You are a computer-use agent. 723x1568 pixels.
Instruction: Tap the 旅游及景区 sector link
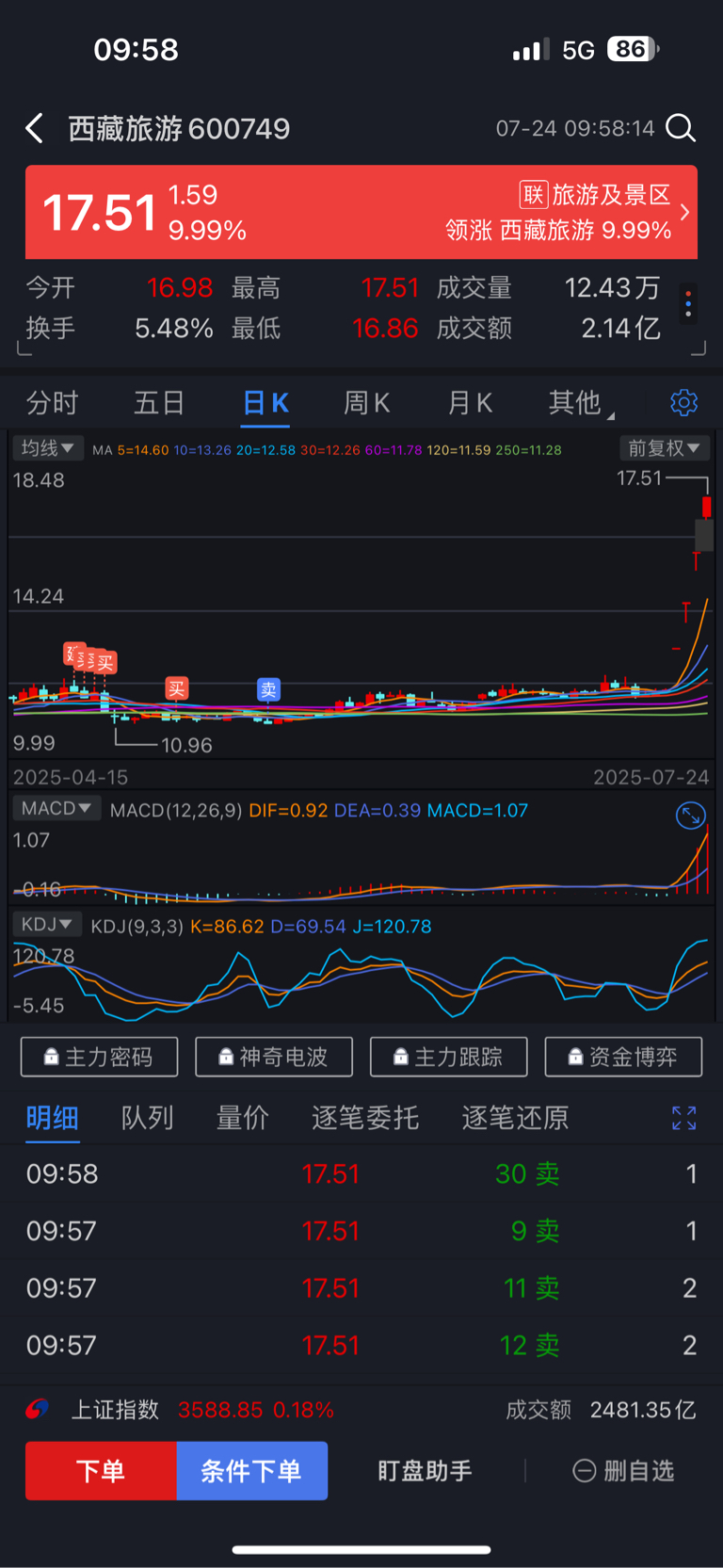tap(611, 195)
